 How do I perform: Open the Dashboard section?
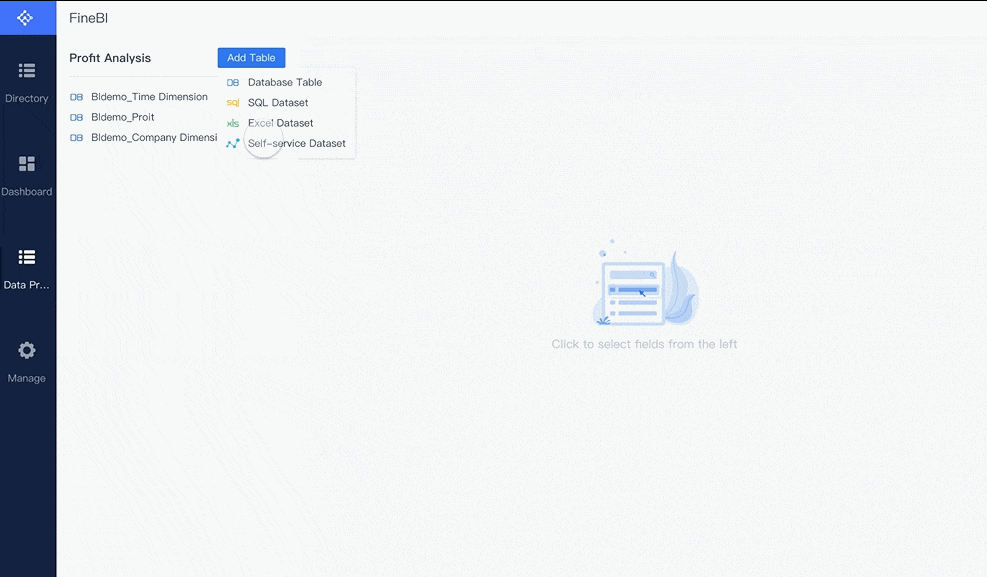(x=27, y=172)
